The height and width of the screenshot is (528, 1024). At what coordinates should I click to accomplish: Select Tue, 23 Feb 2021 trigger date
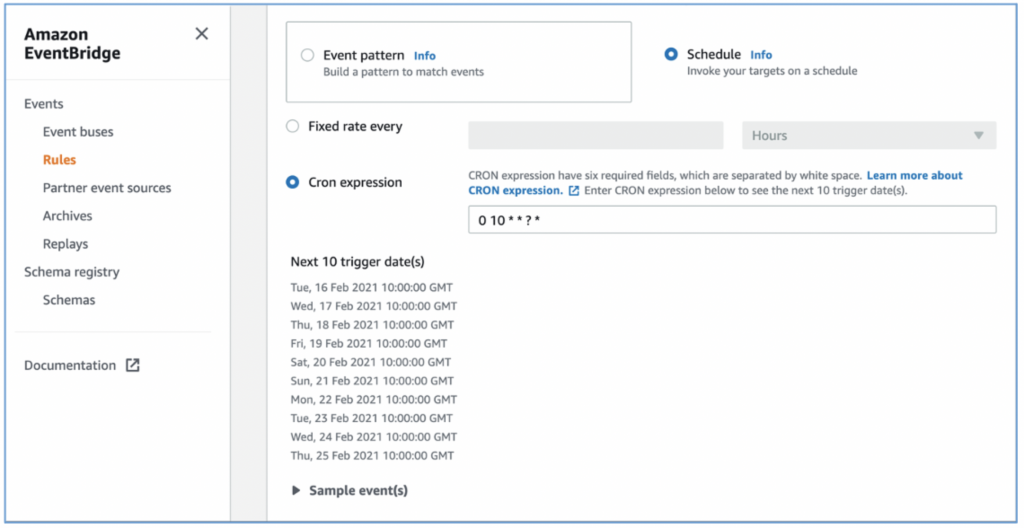tap(372, 418)
